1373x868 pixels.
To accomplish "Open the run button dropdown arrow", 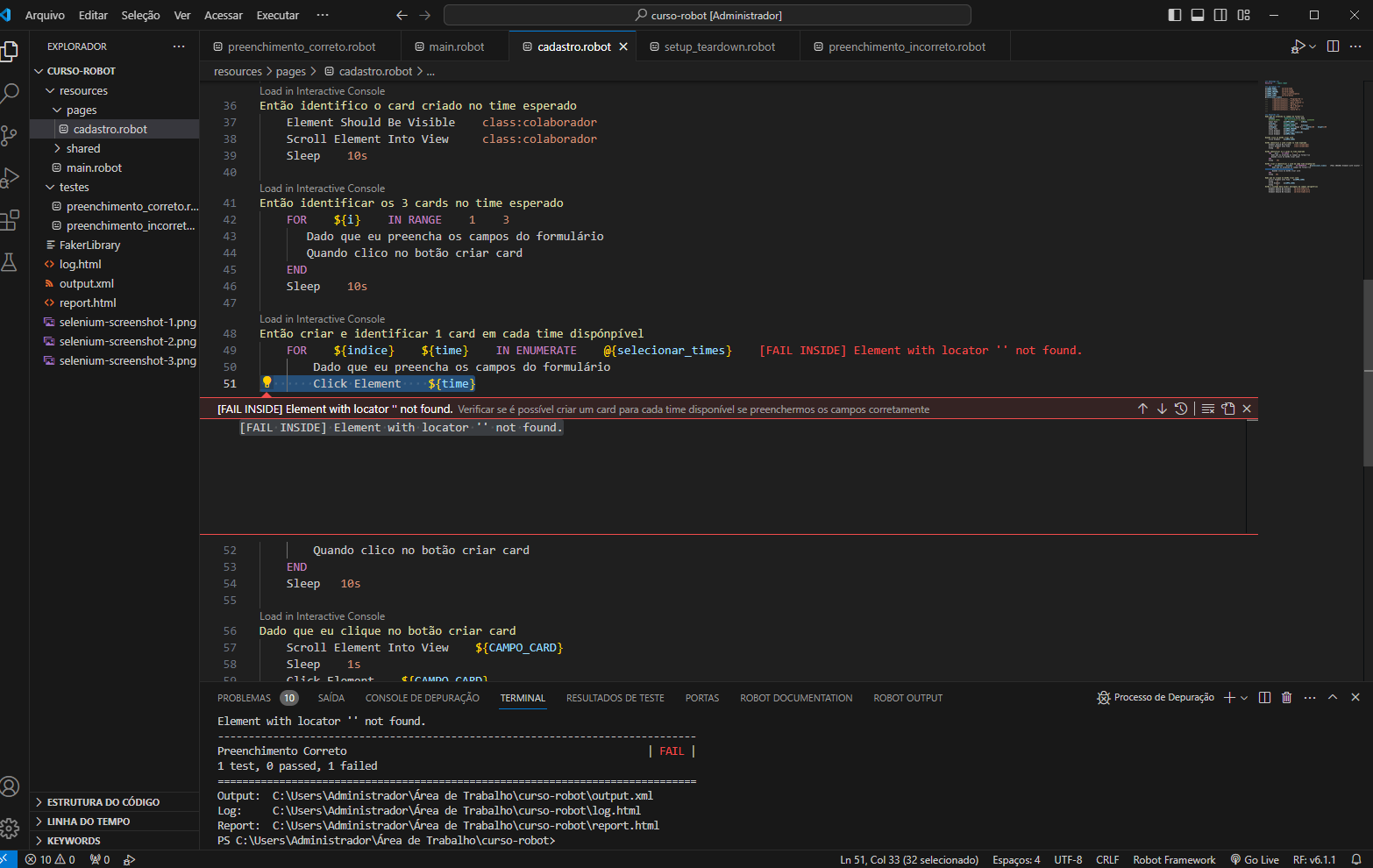I will tap(1313, 46).
